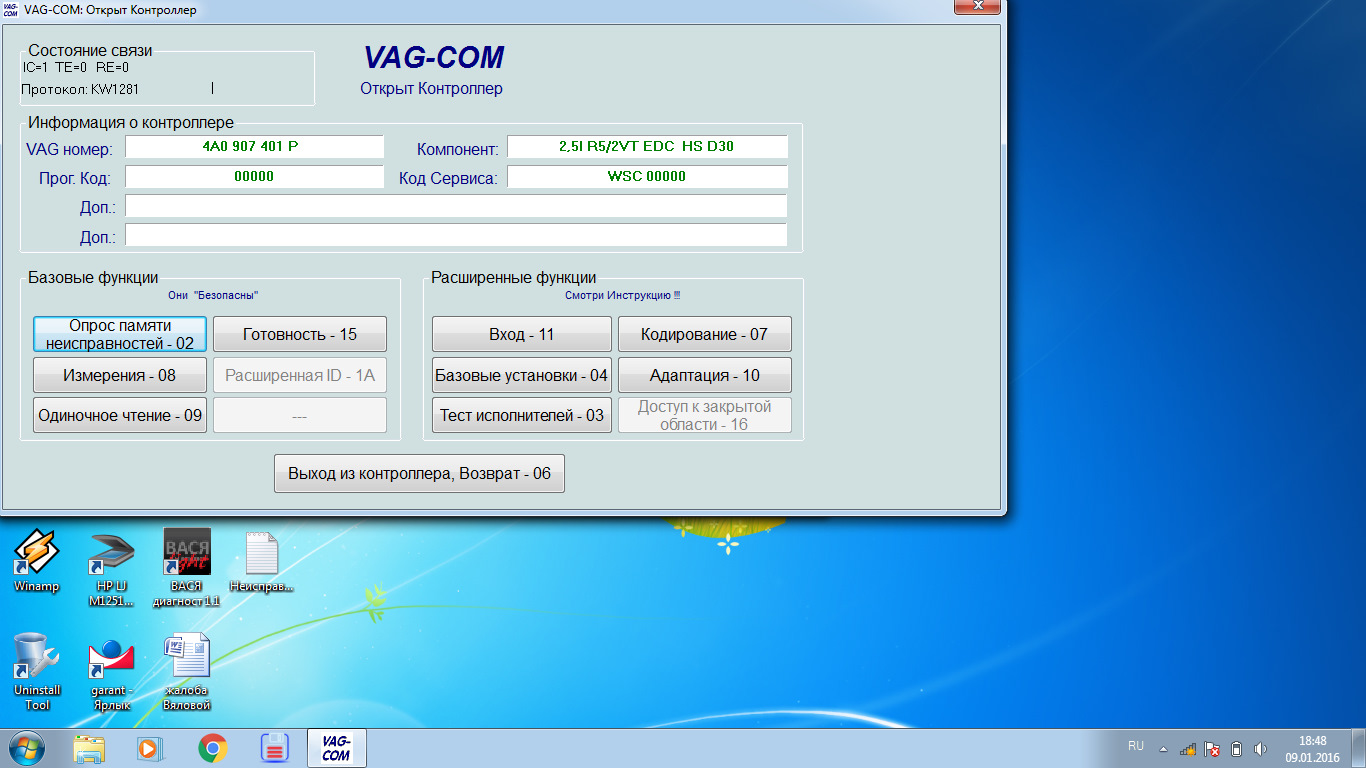Launch Google Chrome from taskbar

212,747
